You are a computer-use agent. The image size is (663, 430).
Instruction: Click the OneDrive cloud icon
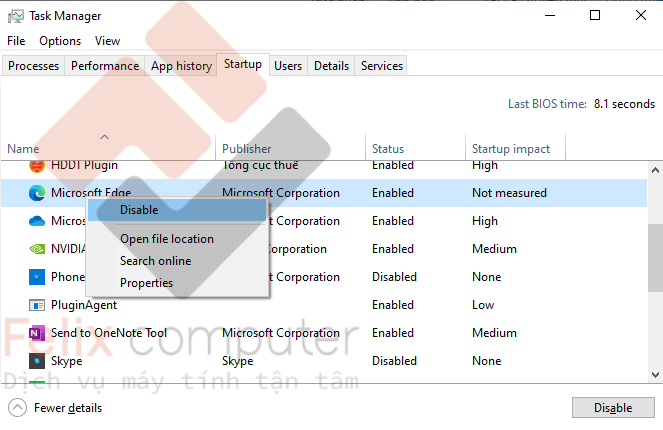tap(37, 221)
